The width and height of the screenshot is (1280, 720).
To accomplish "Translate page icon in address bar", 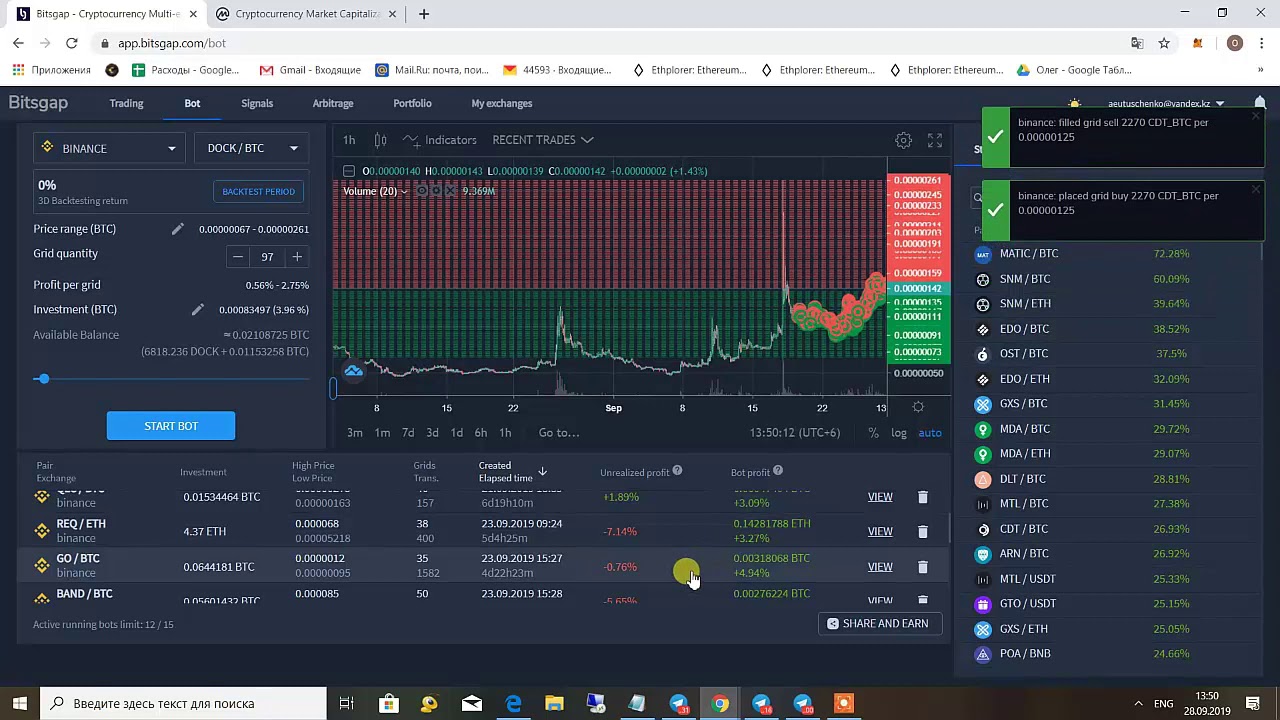I will (1137, 43).
